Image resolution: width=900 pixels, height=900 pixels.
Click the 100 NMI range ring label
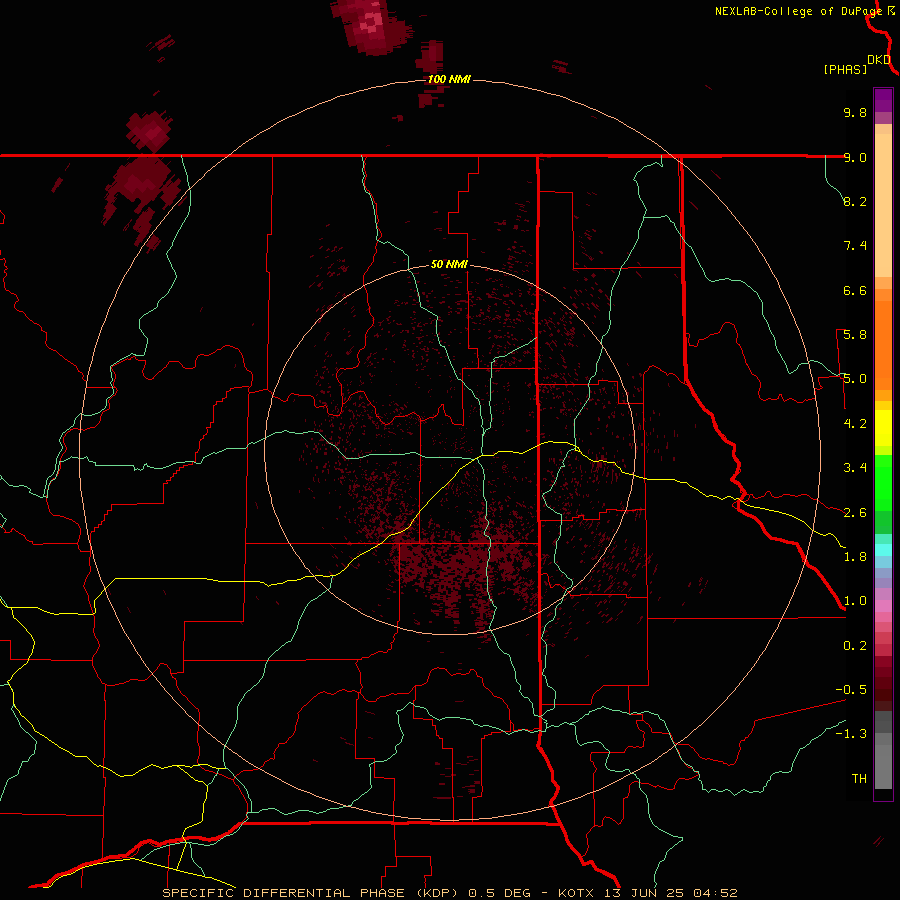(449, 79)
